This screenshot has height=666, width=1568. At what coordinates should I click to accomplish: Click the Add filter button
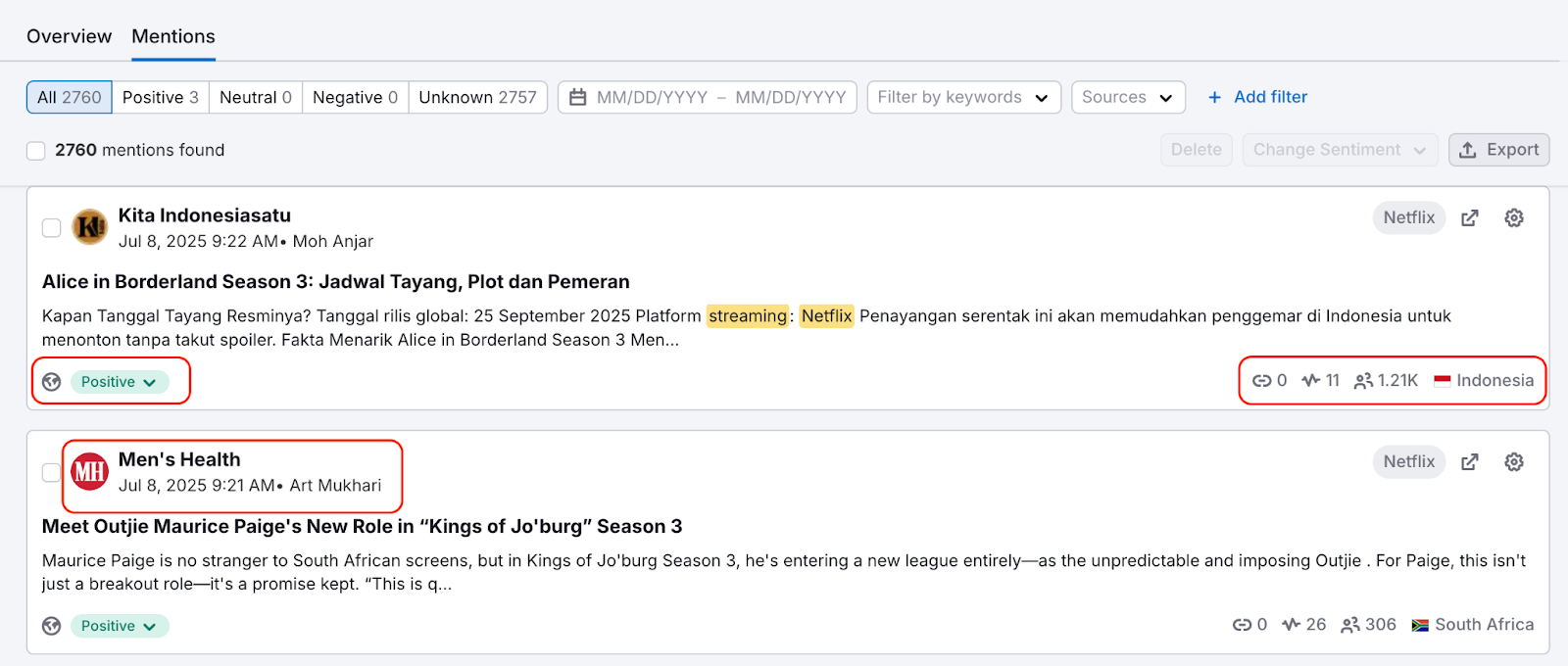(1257, 97)
